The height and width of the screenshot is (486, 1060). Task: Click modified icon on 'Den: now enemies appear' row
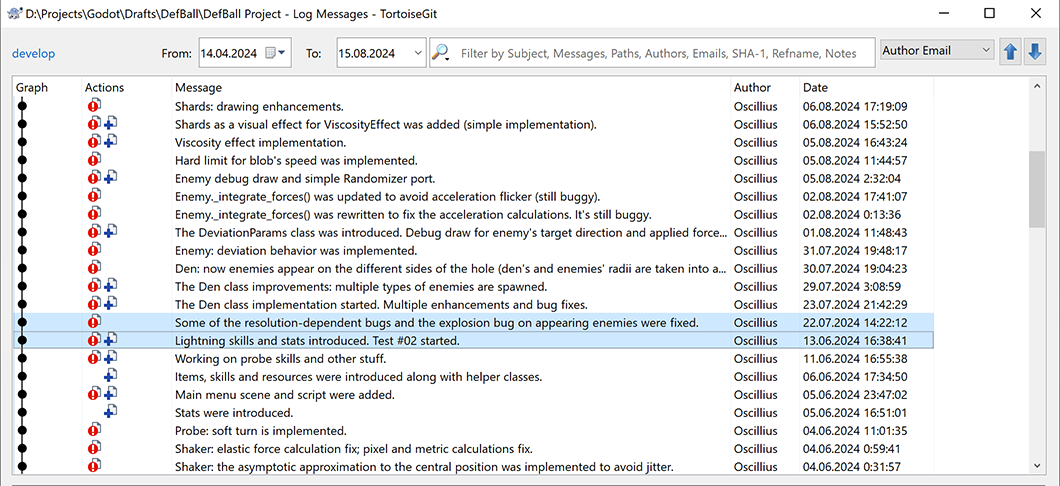[94, 267]
